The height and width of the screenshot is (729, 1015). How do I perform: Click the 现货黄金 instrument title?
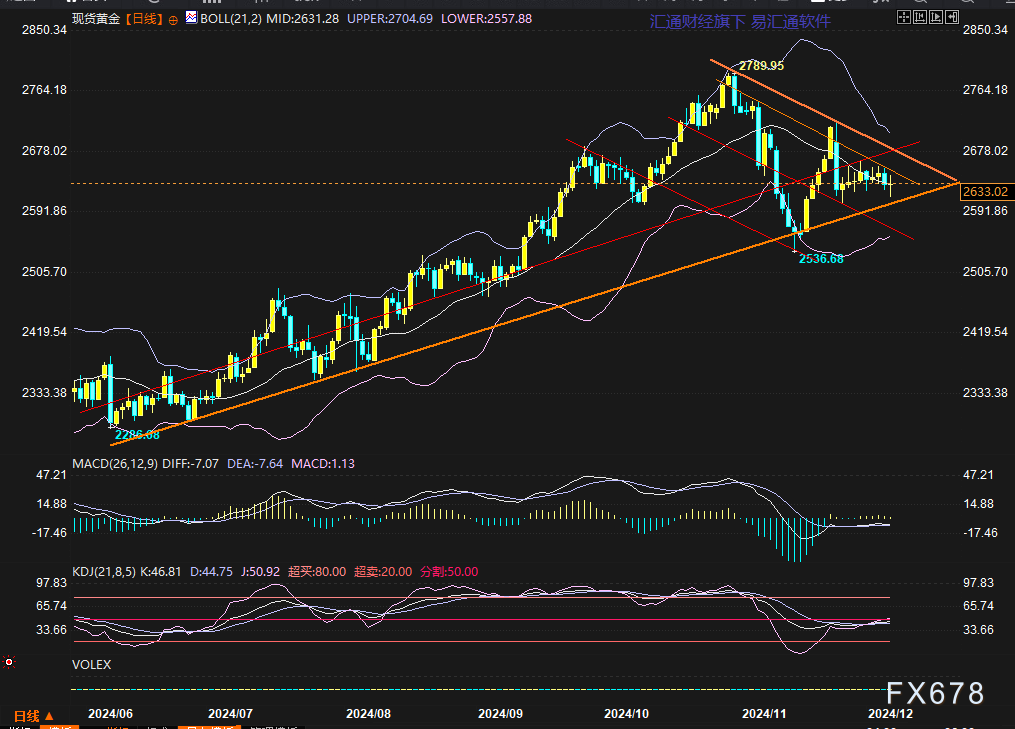coord(96,19)
